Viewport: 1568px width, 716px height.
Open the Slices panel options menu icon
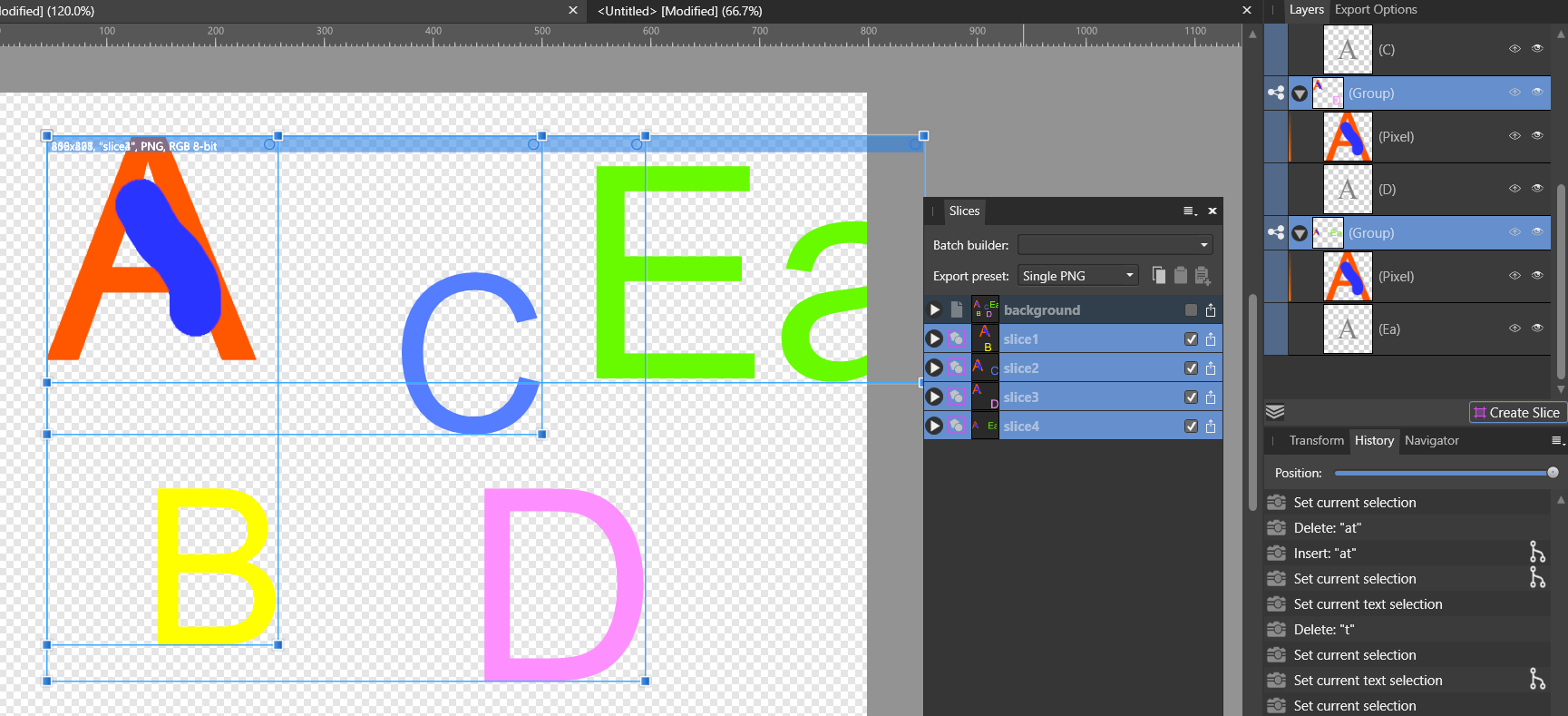[1190, 211]
